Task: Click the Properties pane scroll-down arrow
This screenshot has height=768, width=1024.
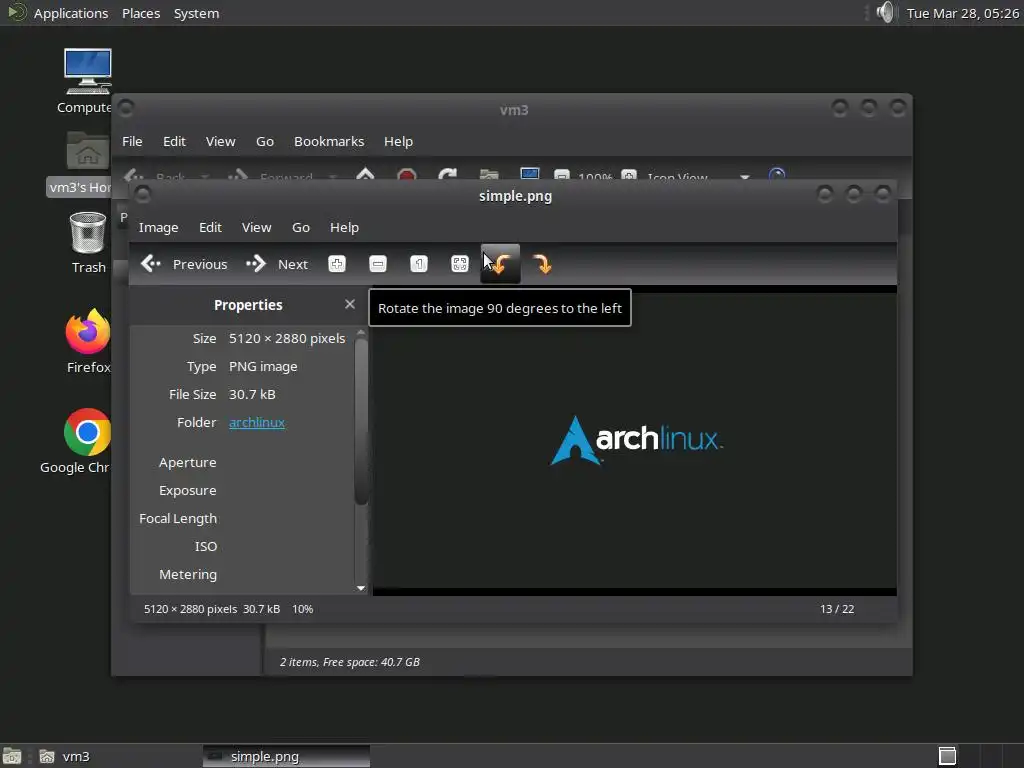Action: click(x=361, y=588)
